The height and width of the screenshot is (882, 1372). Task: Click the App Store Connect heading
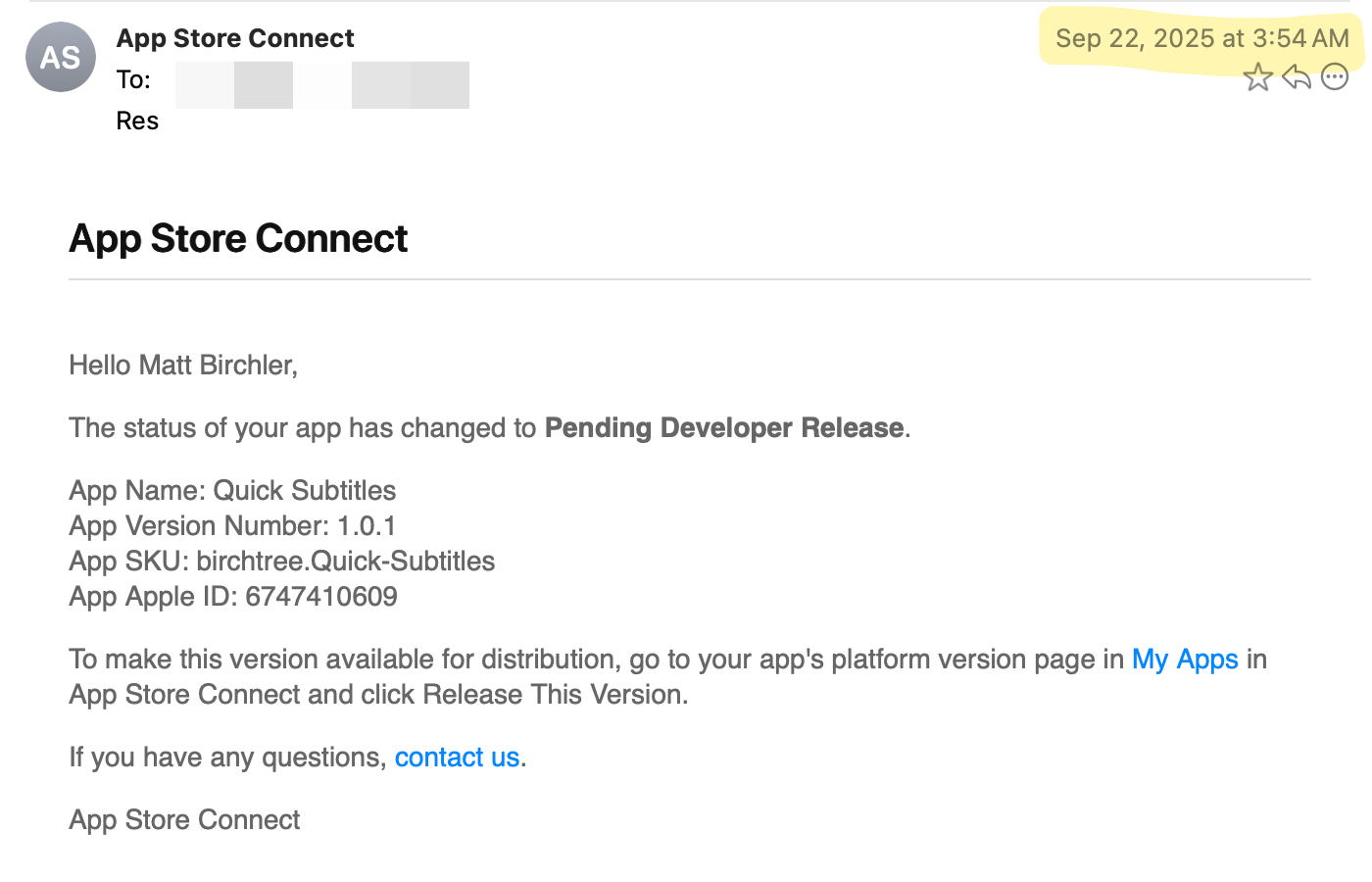pyautogui.click(x=238, y=238)
